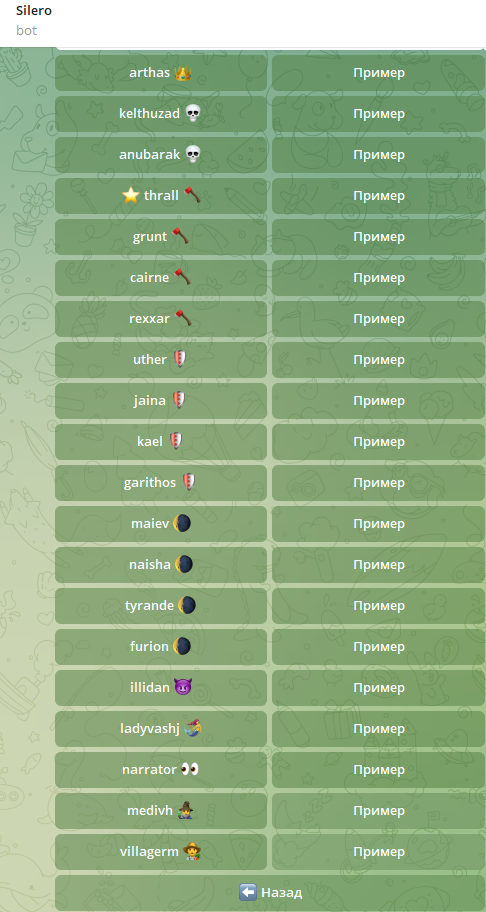
Task: Choose the ladyvashj mermaid voice
Action: [161, 729]
